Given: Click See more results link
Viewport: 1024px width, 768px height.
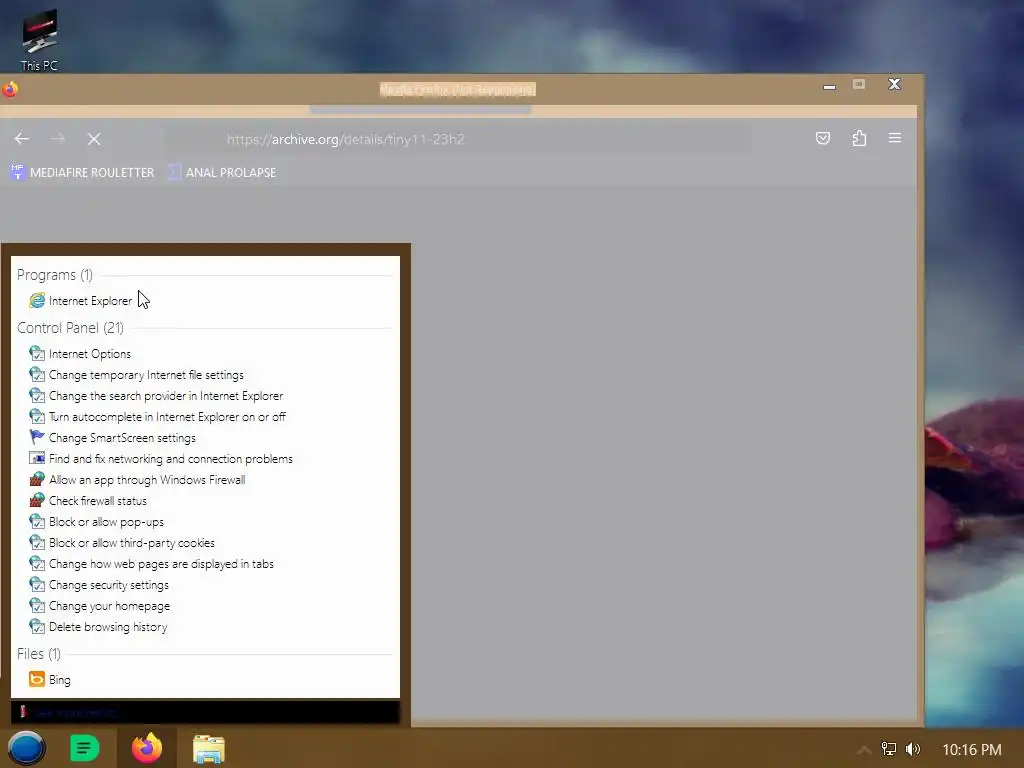Looking at the screenshot, I should [x=75, y=712].
